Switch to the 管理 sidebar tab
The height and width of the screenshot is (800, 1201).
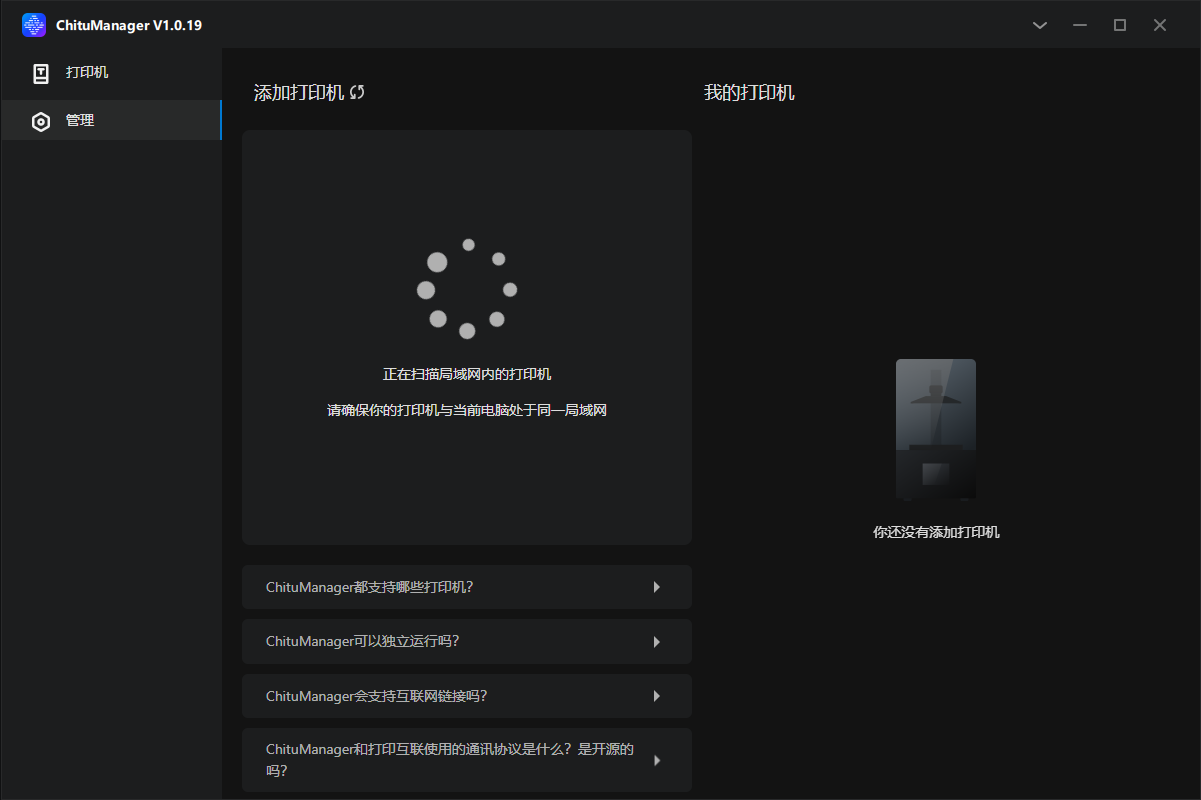pyautogui.click(x=111, y=120)
